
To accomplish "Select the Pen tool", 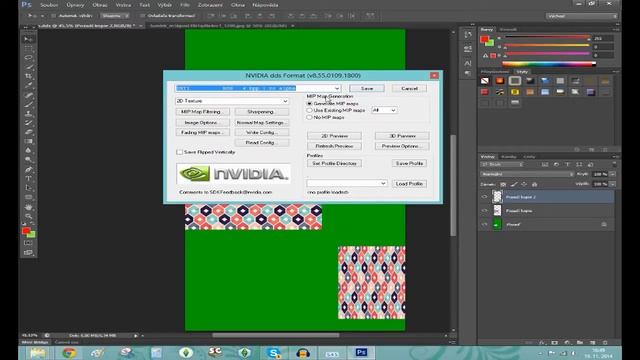I will tap(28, 169).
